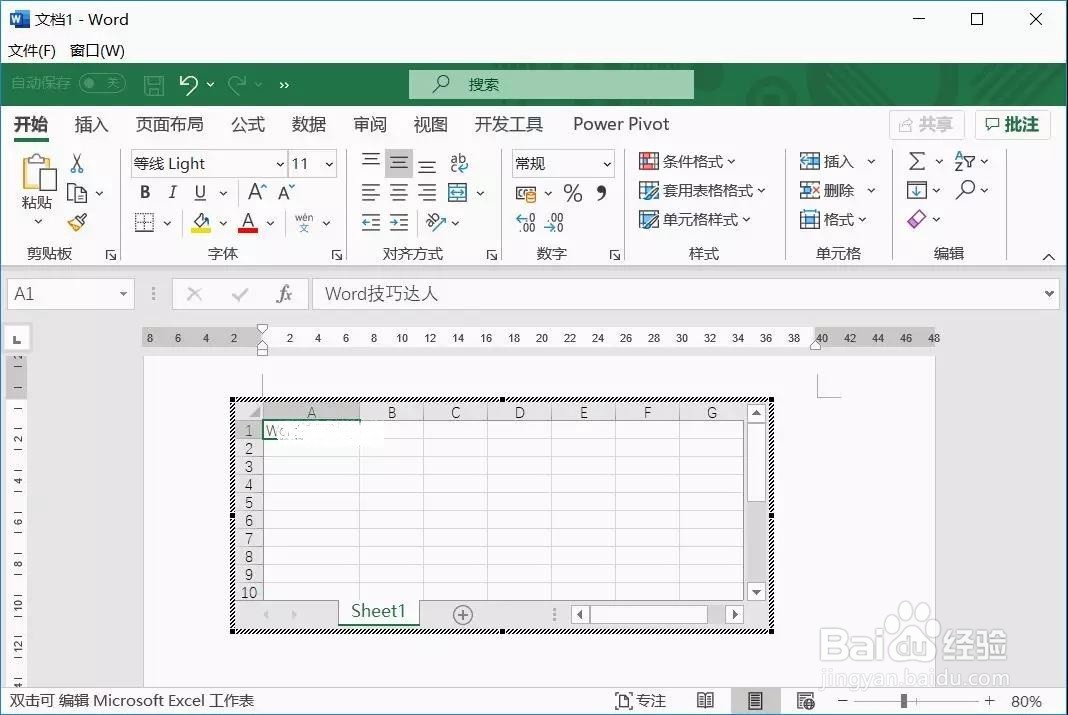
Task: Click the 条件格式 conditional formatting icon
Action: [x=686, y=161]
